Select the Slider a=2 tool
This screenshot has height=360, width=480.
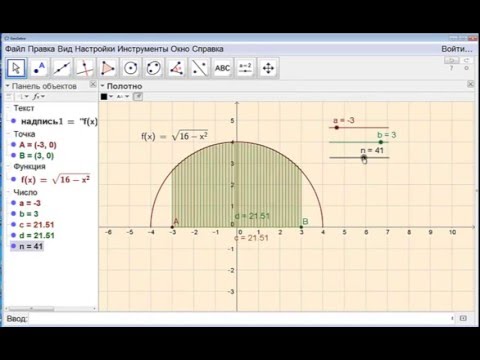click(245, 68)
